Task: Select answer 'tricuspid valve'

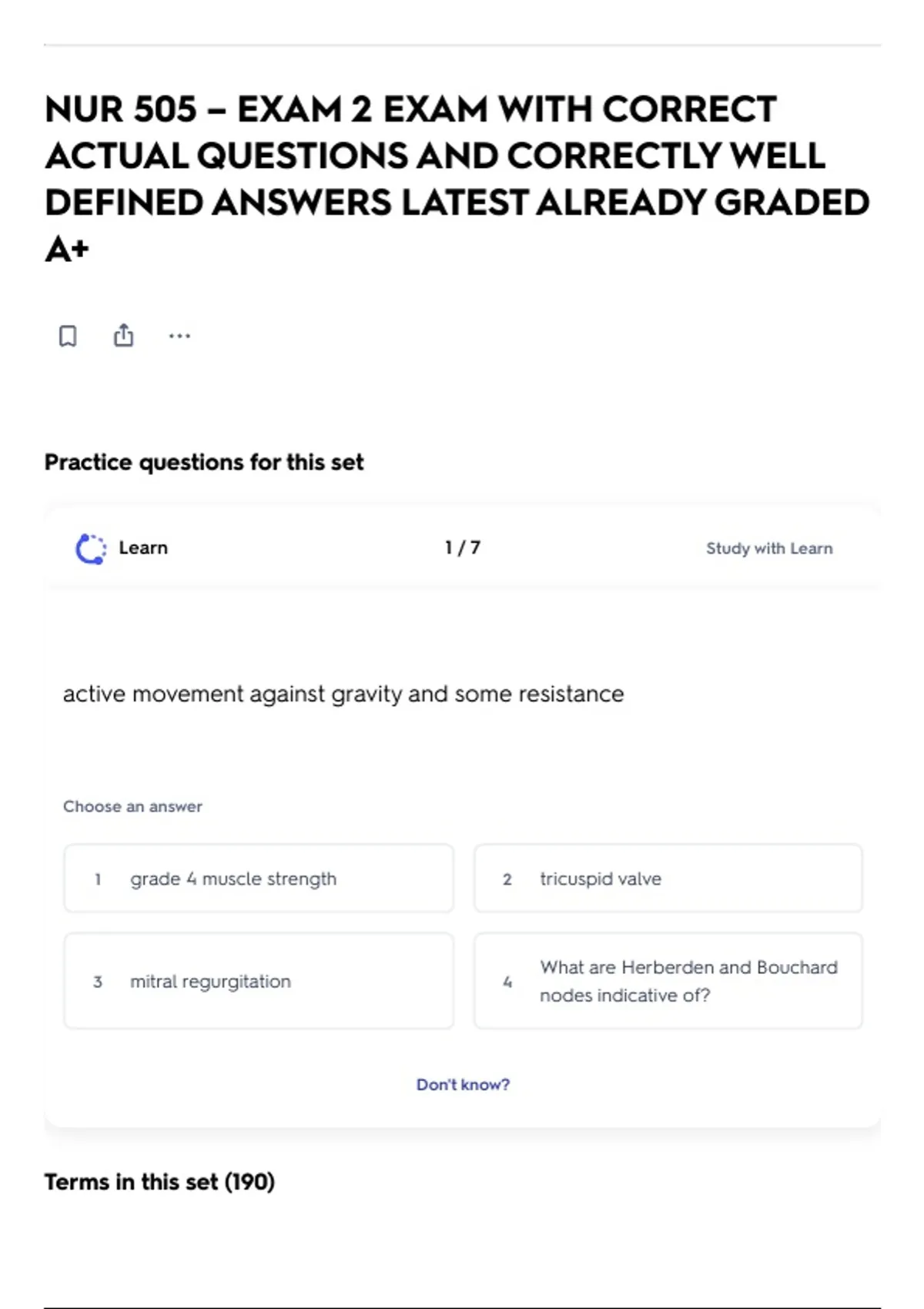Action: (668, 879)
